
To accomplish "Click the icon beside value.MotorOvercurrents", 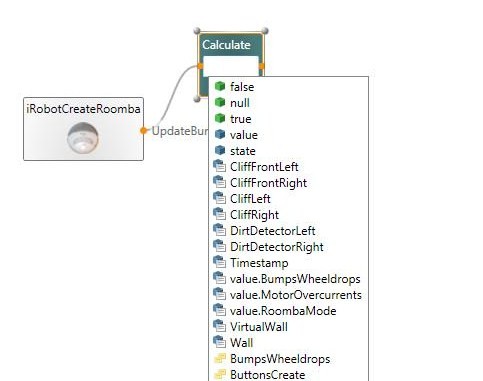I will tap(219, 294).
